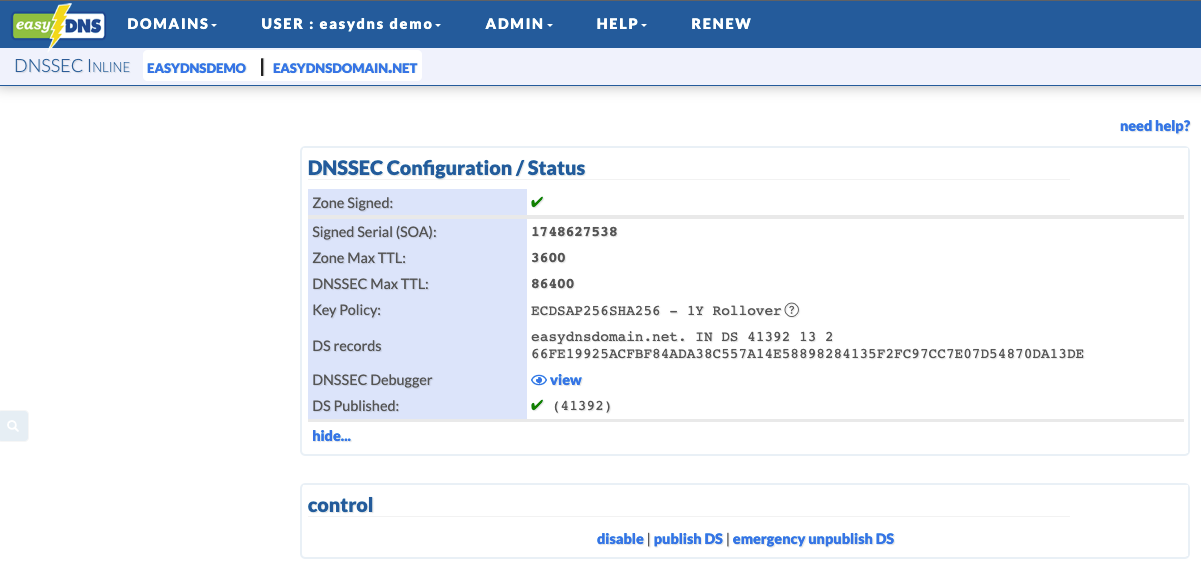Viewport: 1201px width, 572px height.
Task: Click the DS Published (41392) value
Action: click(582, 406)
